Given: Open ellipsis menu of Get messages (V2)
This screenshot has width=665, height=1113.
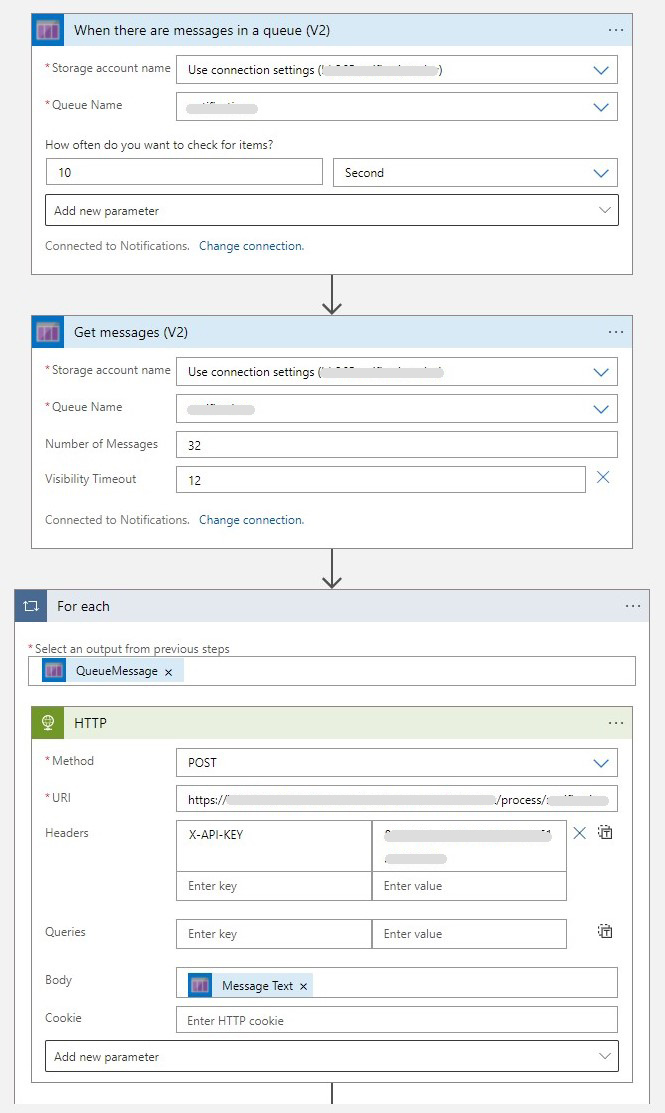Looking at the screenshot, I should 616,332.
